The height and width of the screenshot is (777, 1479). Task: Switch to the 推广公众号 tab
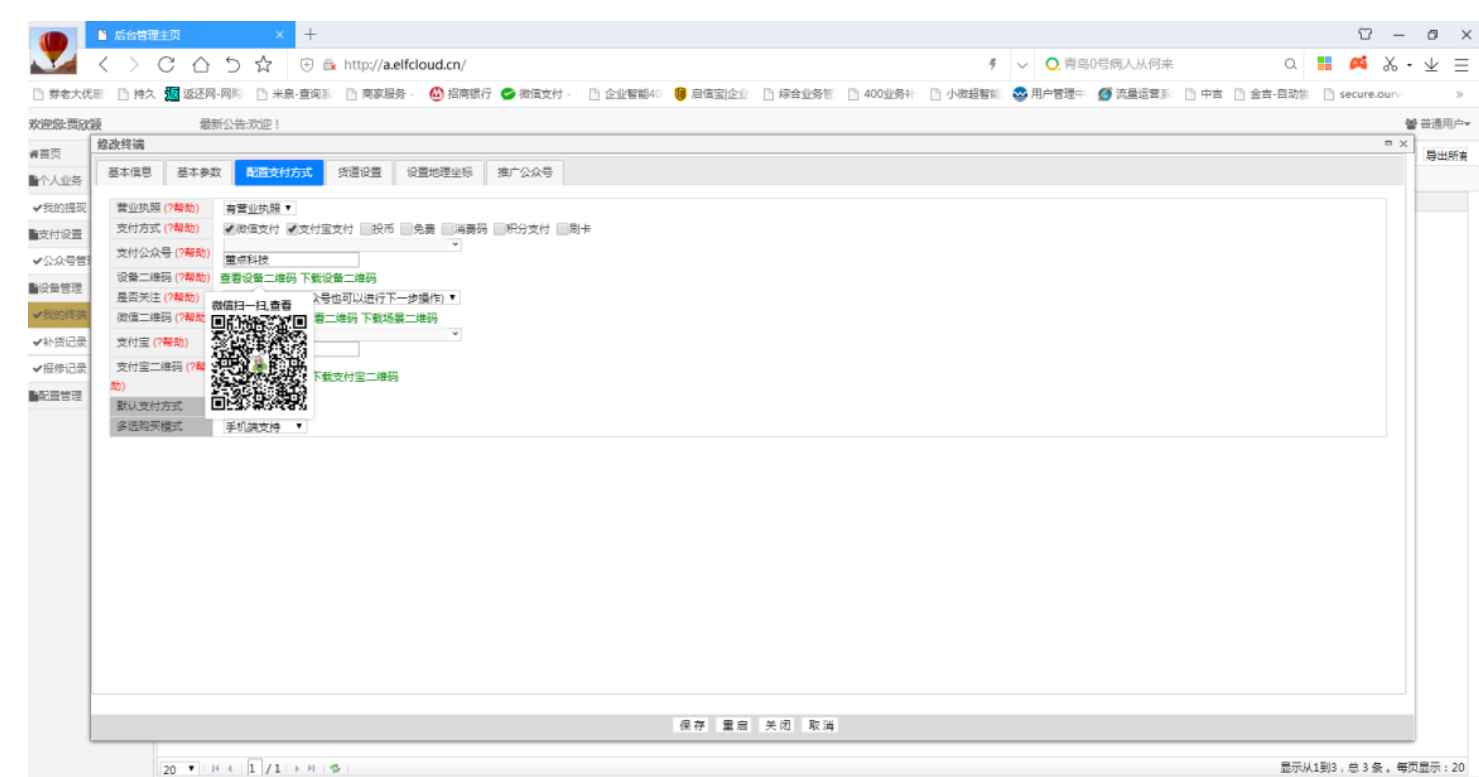point(525,172)
